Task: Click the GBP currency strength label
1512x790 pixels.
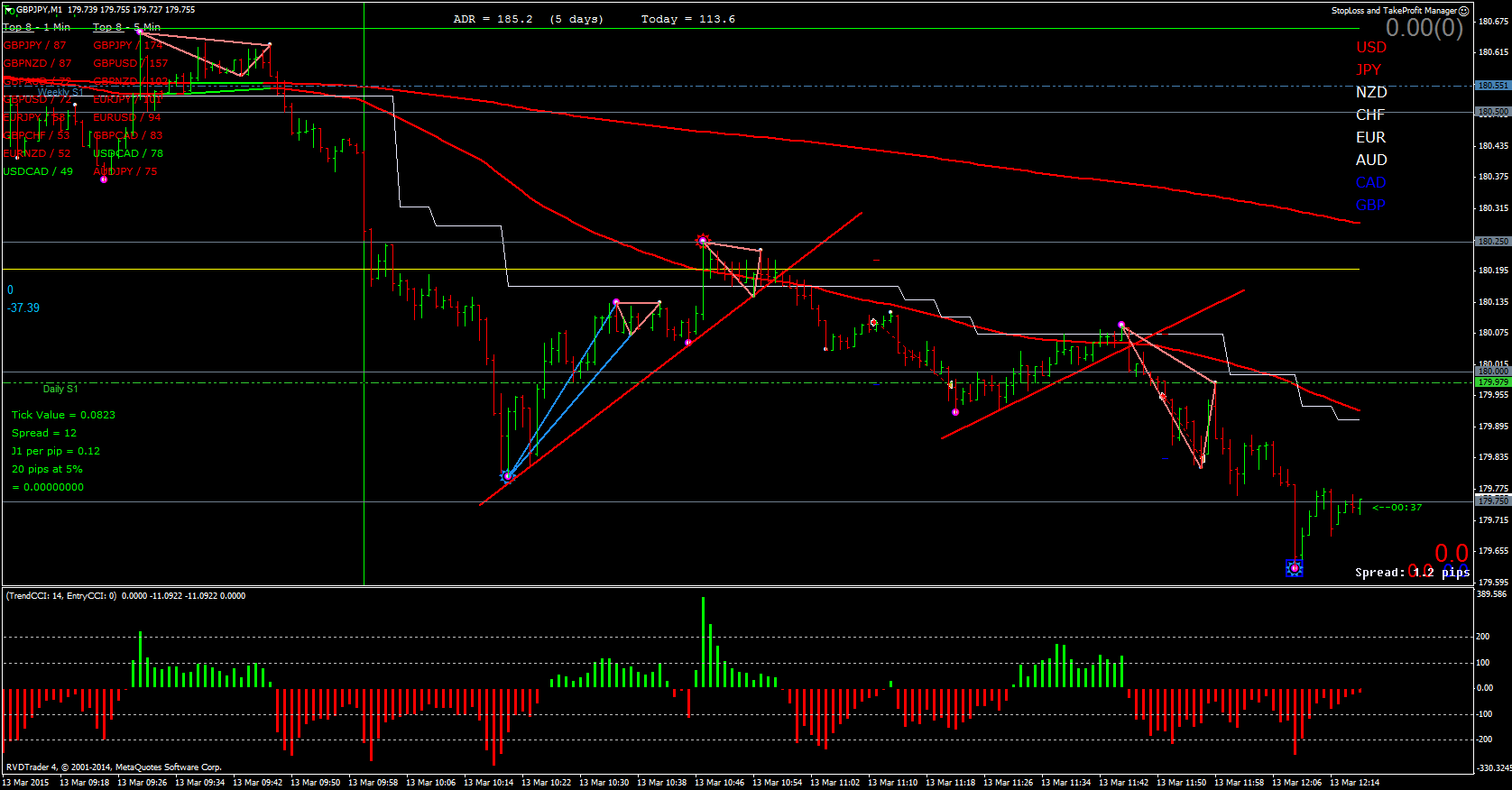Action: coord(1370,206)
